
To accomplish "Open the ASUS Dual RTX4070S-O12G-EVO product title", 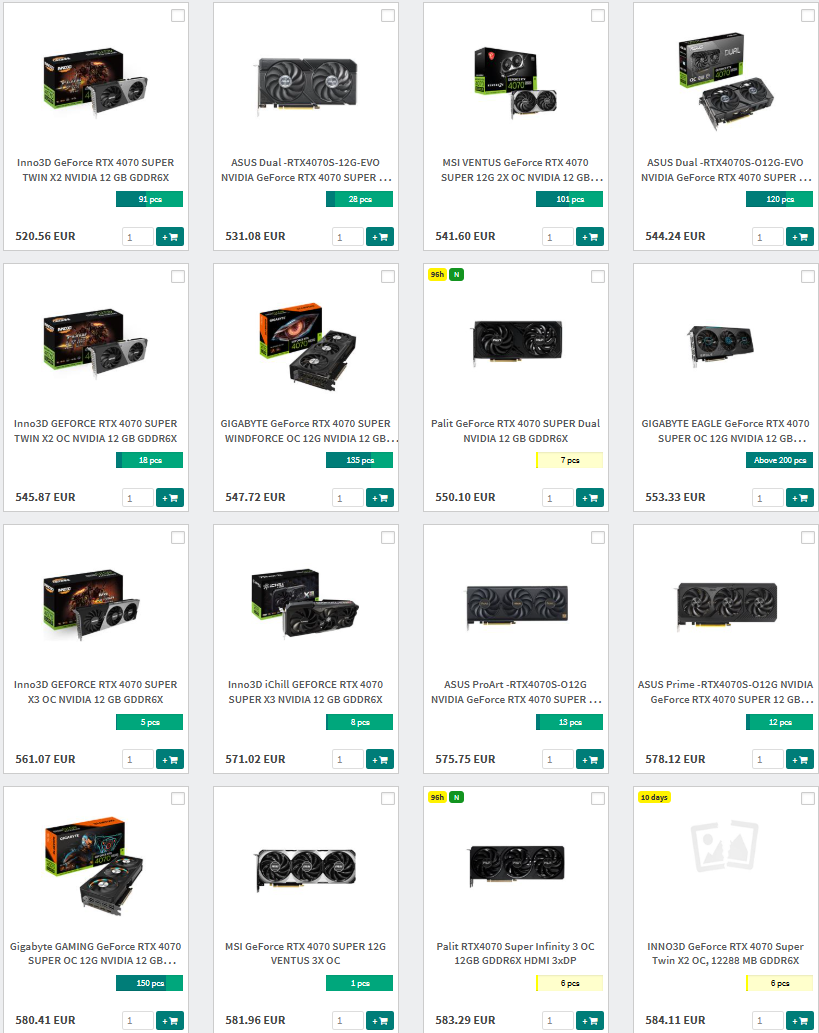I will coord(725,170).
